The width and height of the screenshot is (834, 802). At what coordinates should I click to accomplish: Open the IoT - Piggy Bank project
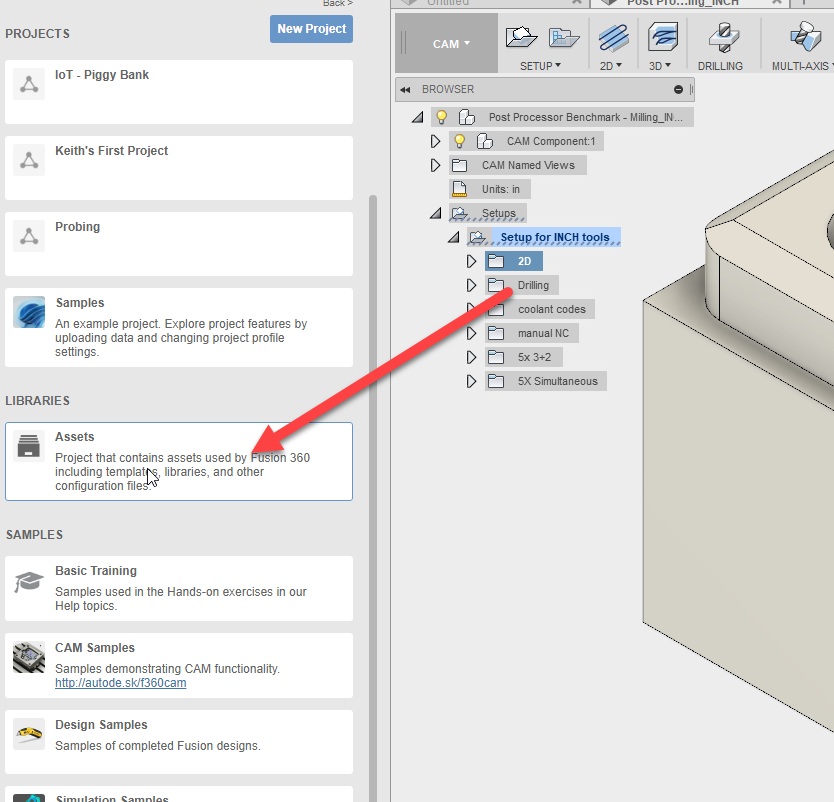pos(179,92)
